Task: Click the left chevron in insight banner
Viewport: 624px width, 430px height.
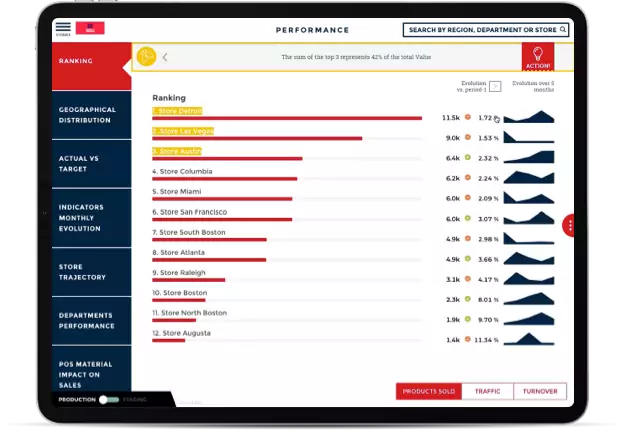Action: click(165, 58)
